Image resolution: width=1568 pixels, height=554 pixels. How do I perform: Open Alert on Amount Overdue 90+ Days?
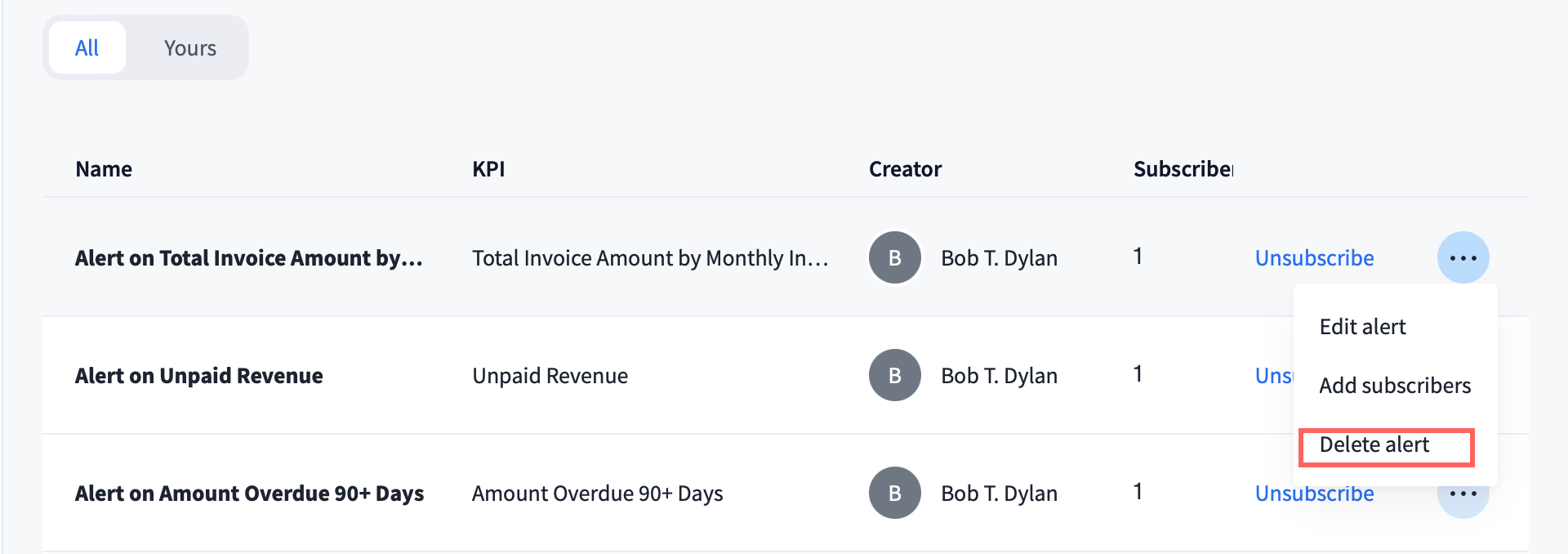tap(249, 494)
